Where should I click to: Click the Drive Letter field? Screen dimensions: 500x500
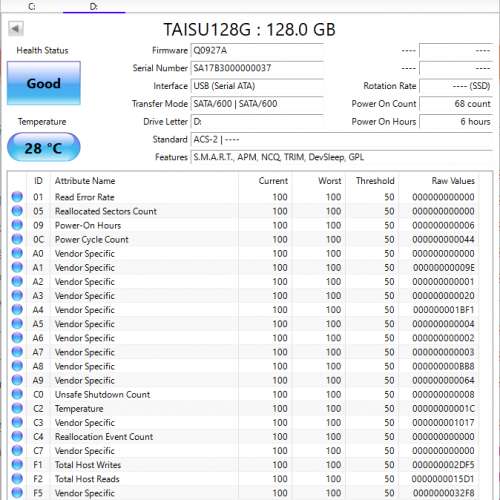257,122
